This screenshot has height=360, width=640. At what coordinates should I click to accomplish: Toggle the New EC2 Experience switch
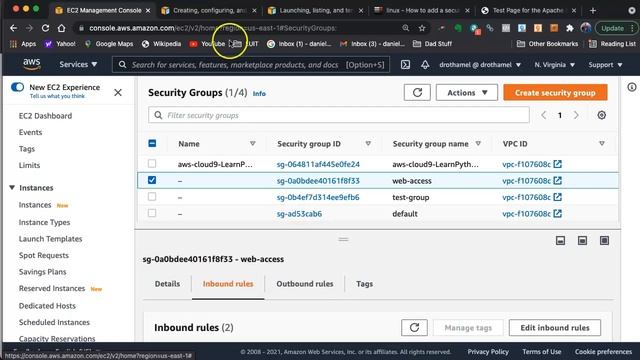(18, 87)
